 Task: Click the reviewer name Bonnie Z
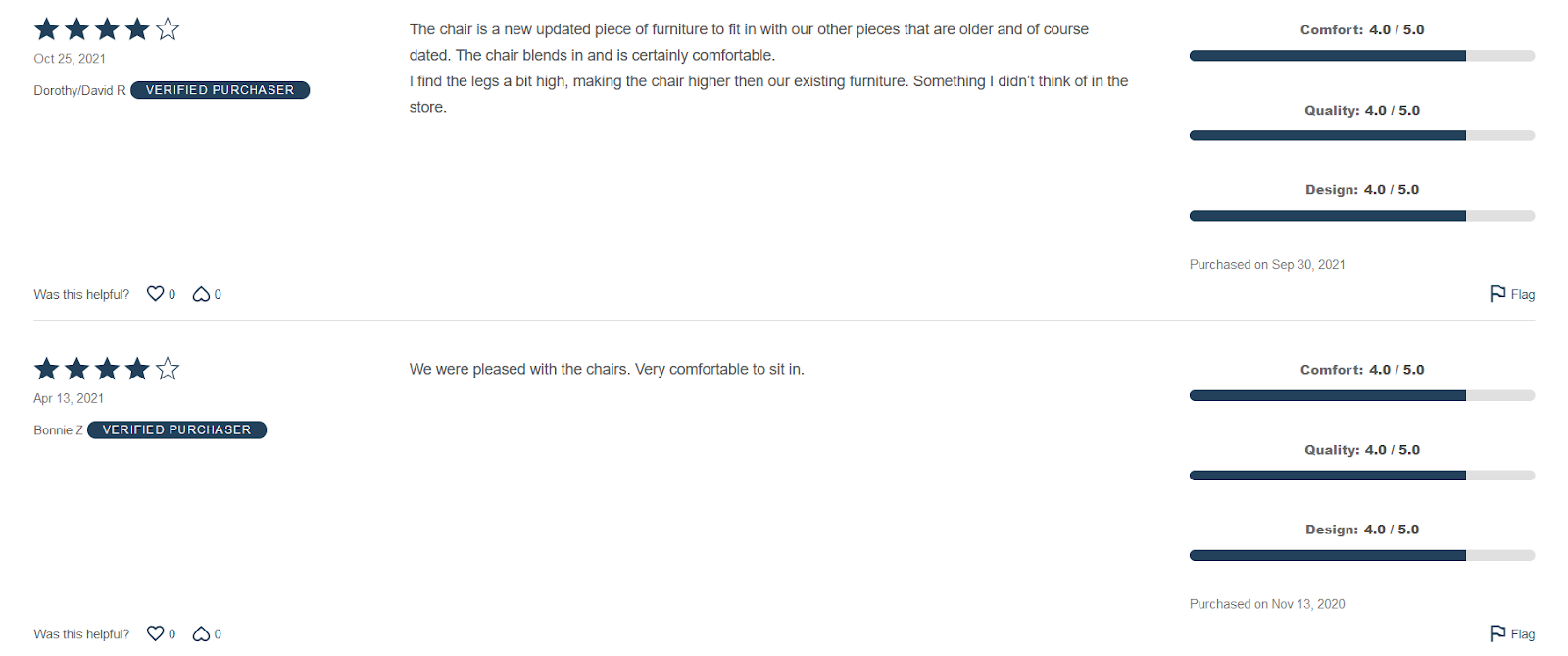58,429
